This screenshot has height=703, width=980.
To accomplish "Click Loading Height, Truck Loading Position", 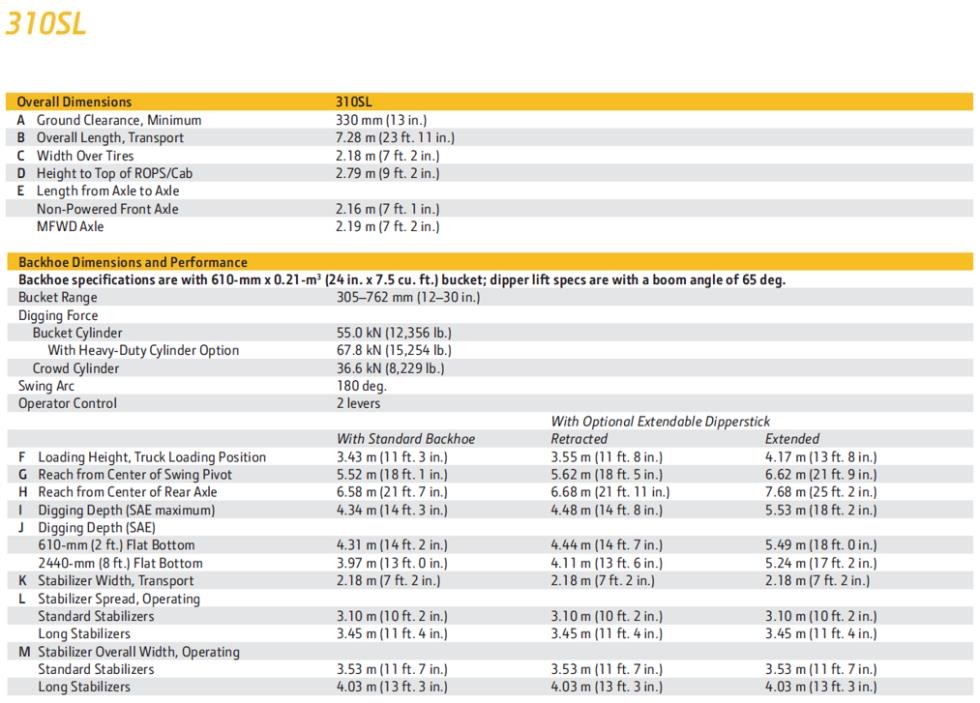I will point(152,457).
